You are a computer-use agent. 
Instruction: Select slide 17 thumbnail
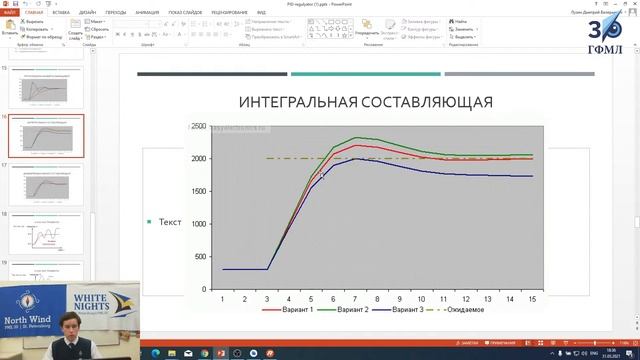click(46, 184)
